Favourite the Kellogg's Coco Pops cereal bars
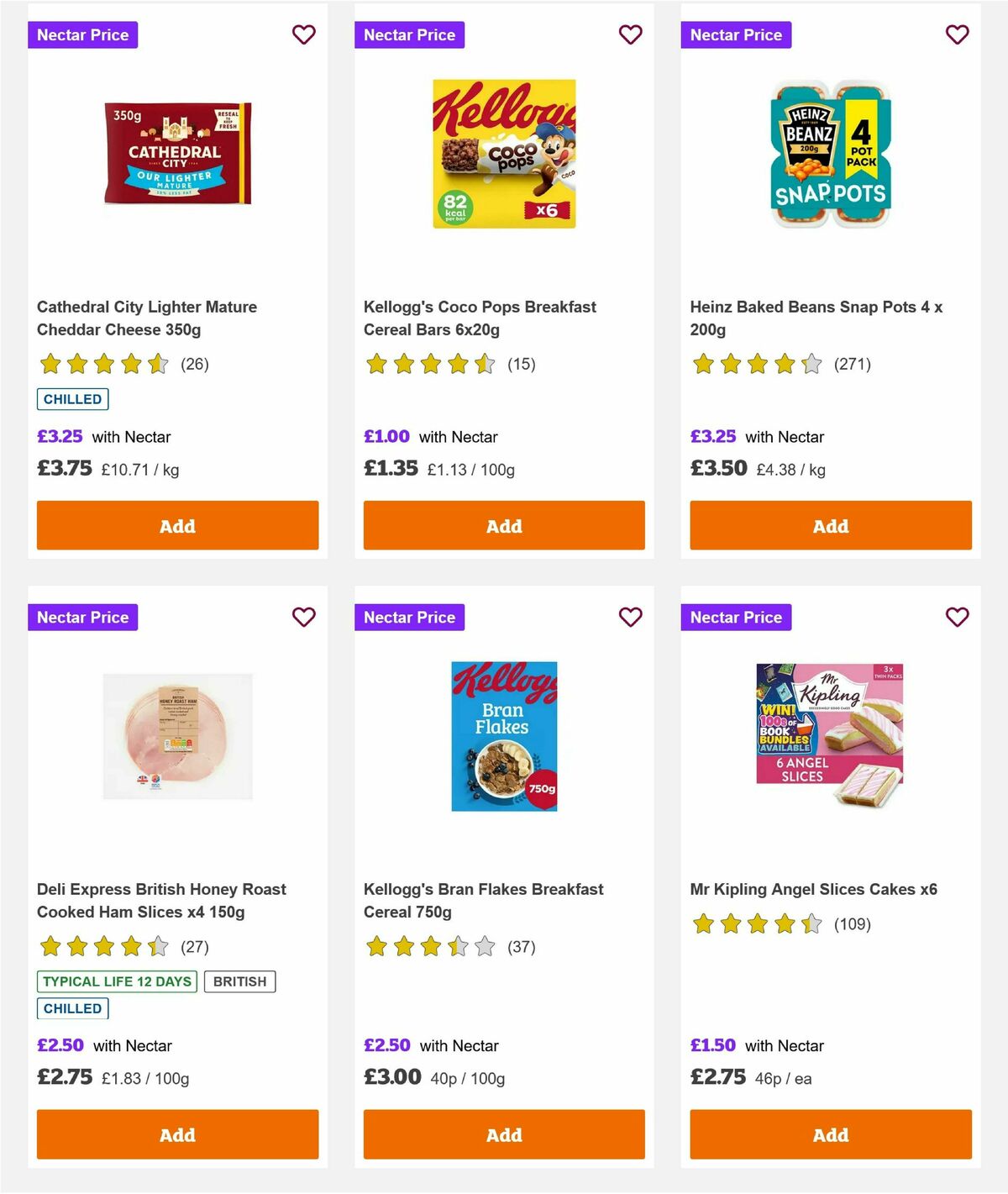Viewport: 1008px width, 1194px height. [630, 34]
